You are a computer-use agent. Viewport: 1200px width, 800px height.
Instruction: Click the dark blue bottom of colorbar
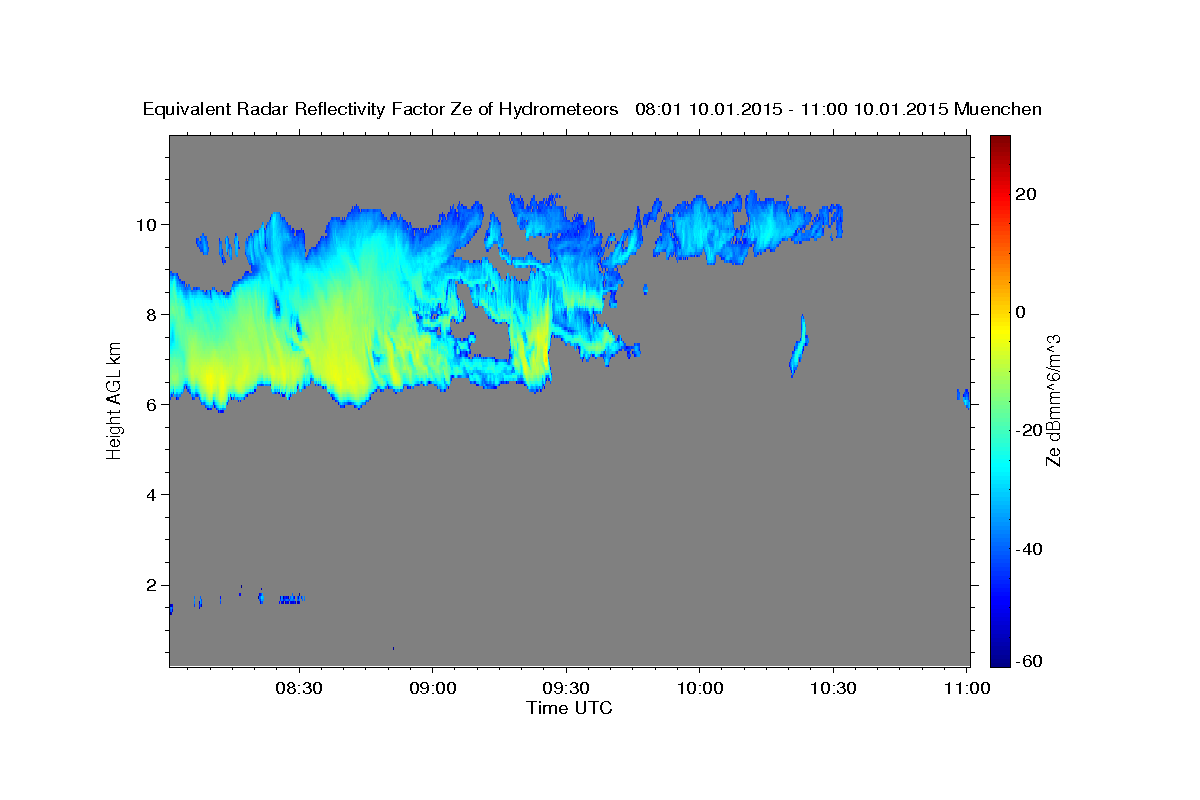pyautogui.click(x=1000, y=655)
